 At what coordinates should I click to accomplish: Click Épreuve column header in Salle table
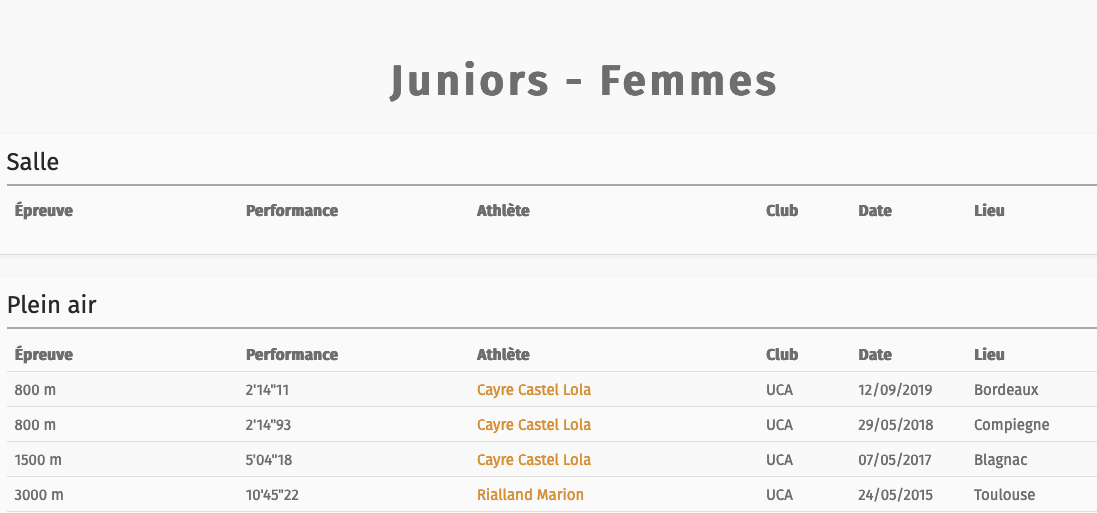[x=43, y=211]
